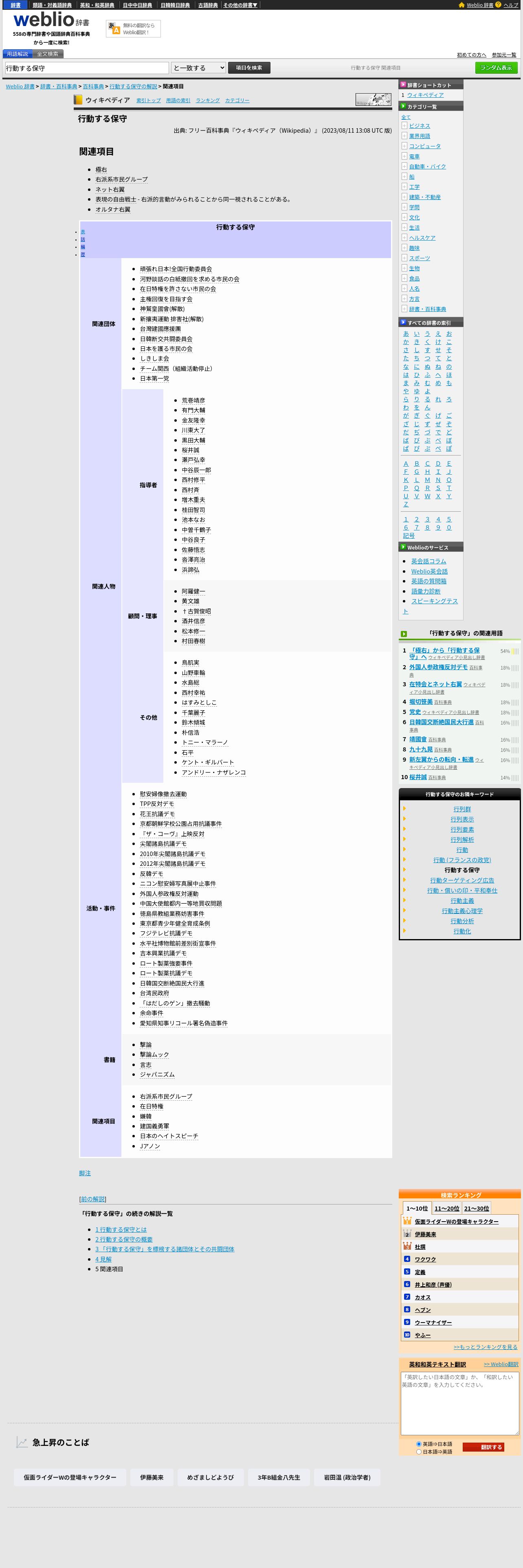Click the green arrow icon of Weblioのサービス
The width and height of the screenshot is (523, 1568).
402,547
